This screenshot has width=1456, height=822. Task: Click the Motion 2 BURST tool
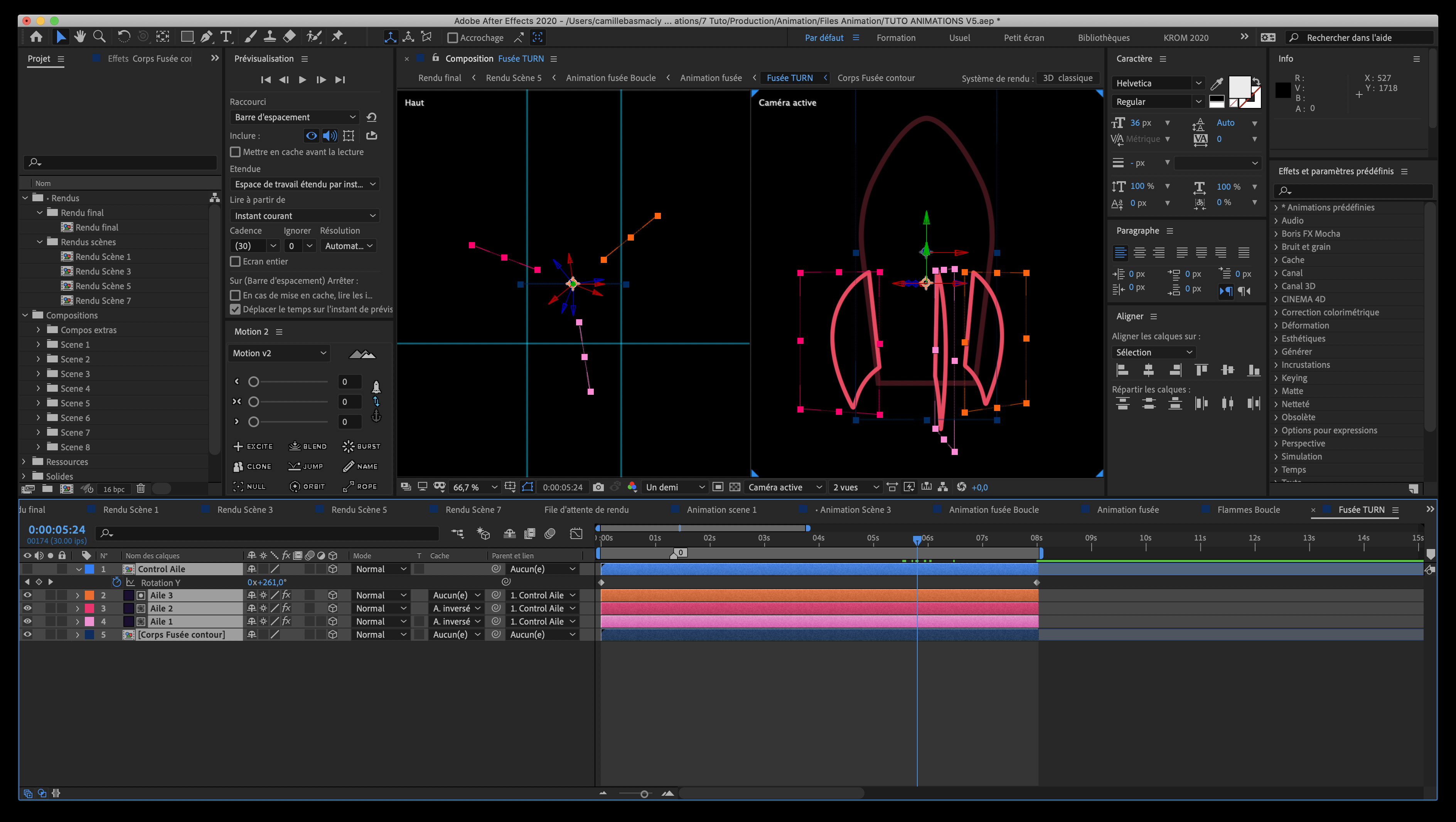[361, 446]
